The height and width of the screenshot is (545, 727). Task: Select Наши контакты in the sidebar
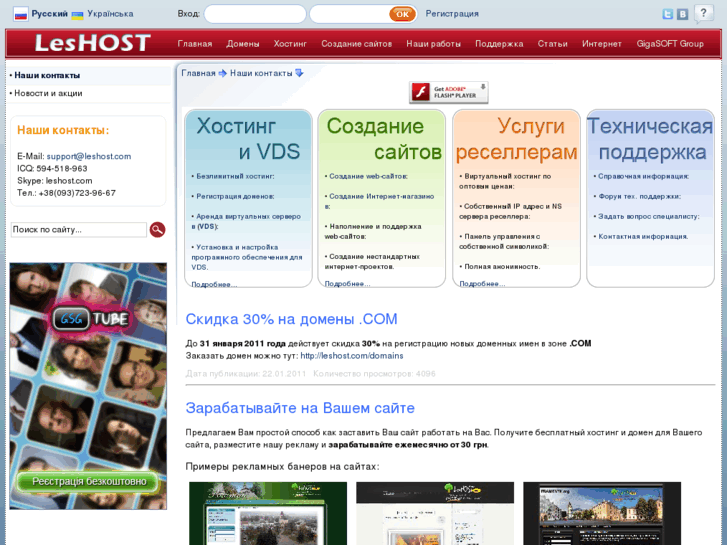(x=47, y=75)
